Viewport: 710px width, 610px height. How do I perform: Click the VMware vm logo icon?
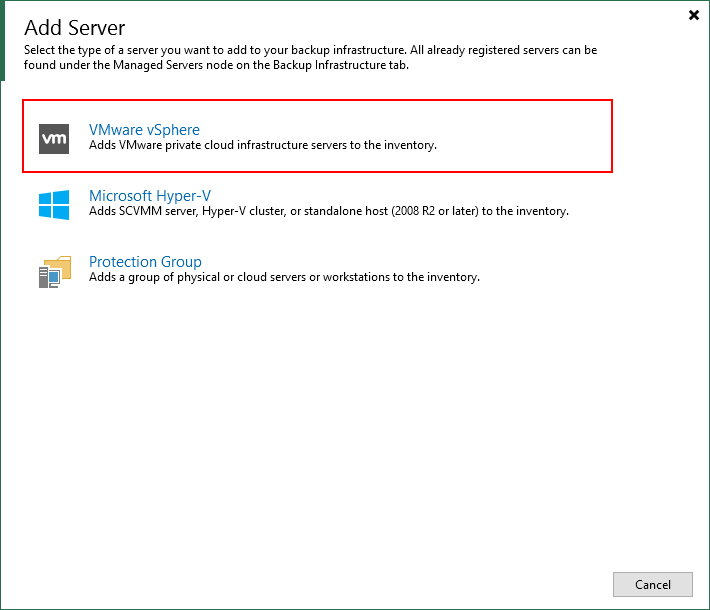(x=54, y=139)
